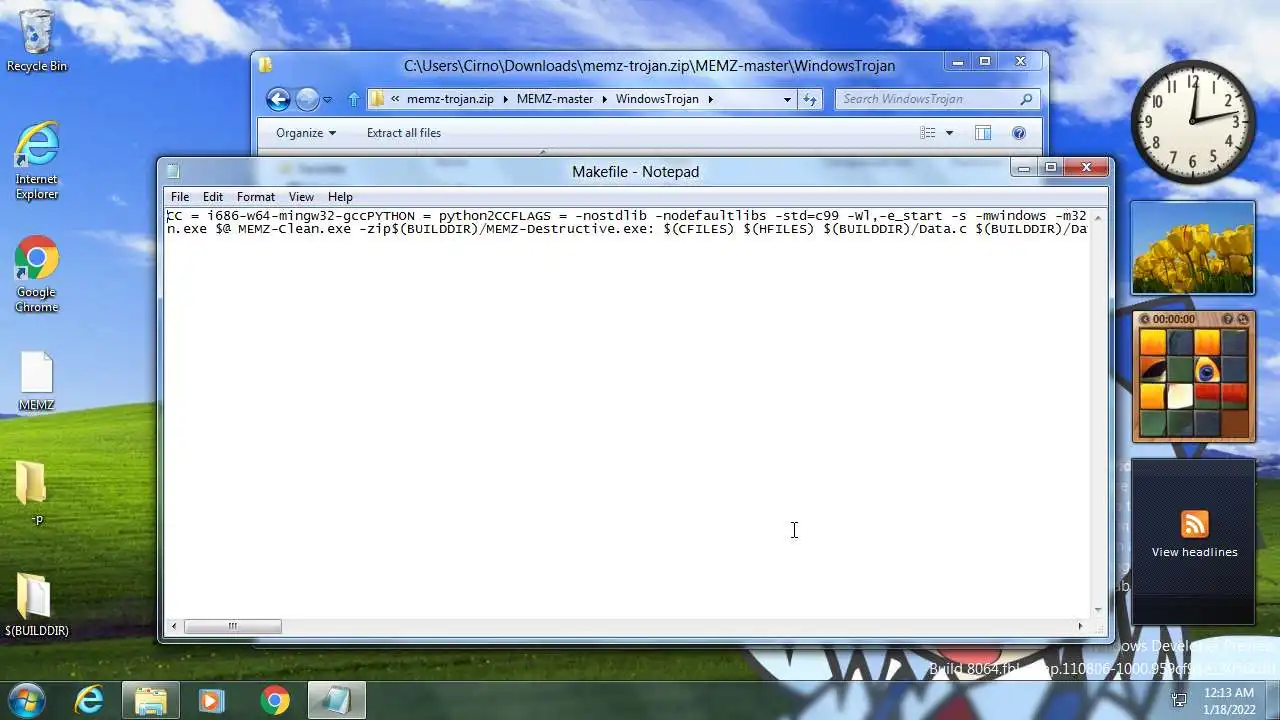
Task: Click the picture puzzle solve icon
Action: point(1243,319)
